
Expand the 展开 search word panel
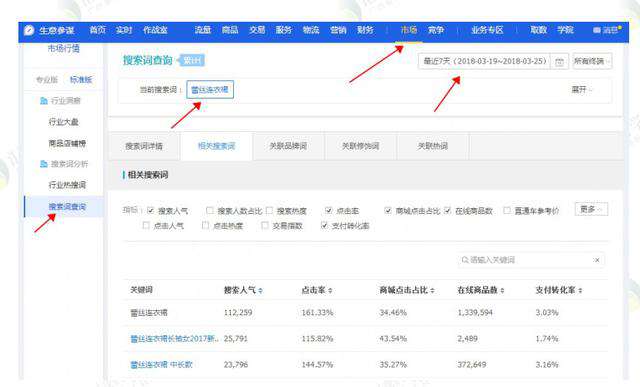[582, 89]
